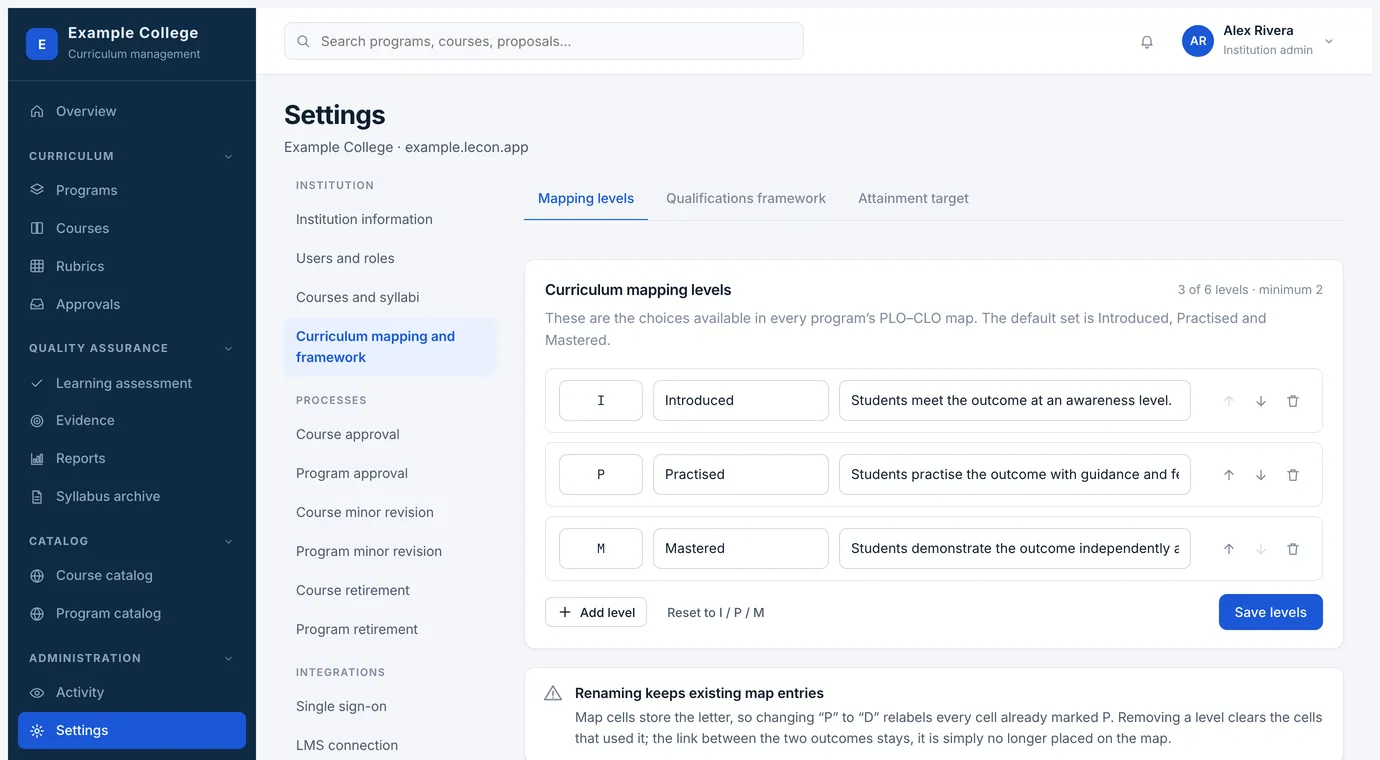Screen dimensions: 1380x760
Task: Reset levels to I / P / M
Action: [715, 612]
